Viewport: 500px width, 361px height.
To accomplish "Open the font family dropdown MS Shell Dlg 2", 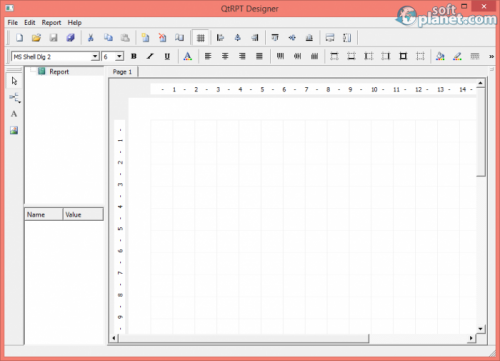I will tap(56, 57).
